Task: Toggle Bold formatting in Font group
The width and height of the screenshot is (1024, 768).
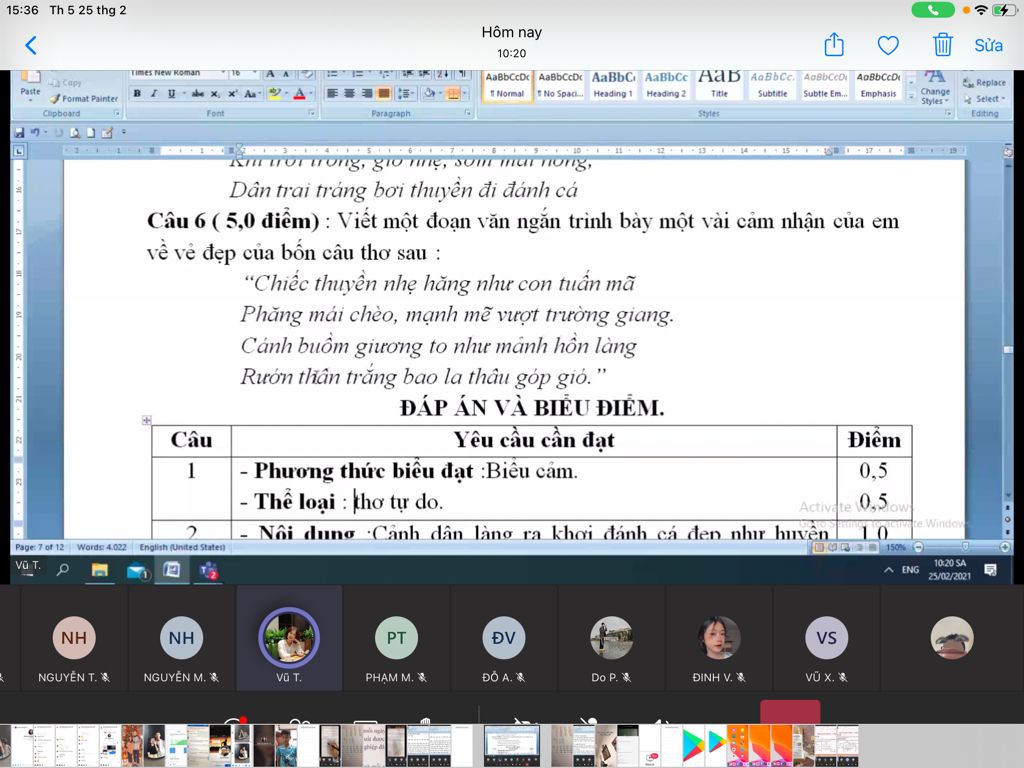Action: point(137,93)
